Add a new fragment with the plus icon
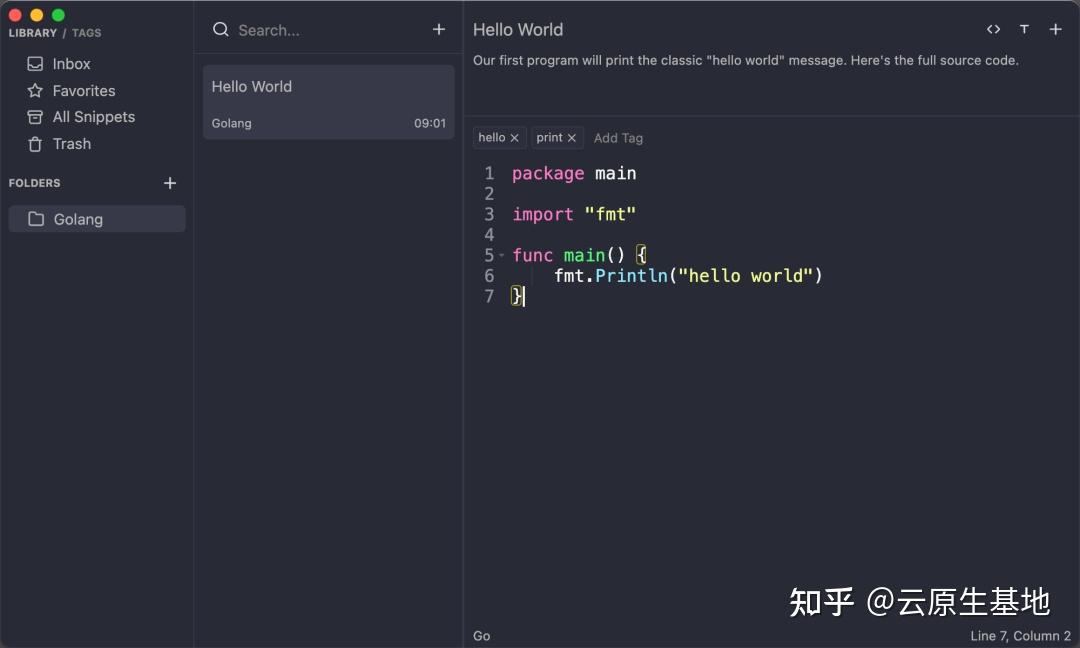 click(1056, 29)
